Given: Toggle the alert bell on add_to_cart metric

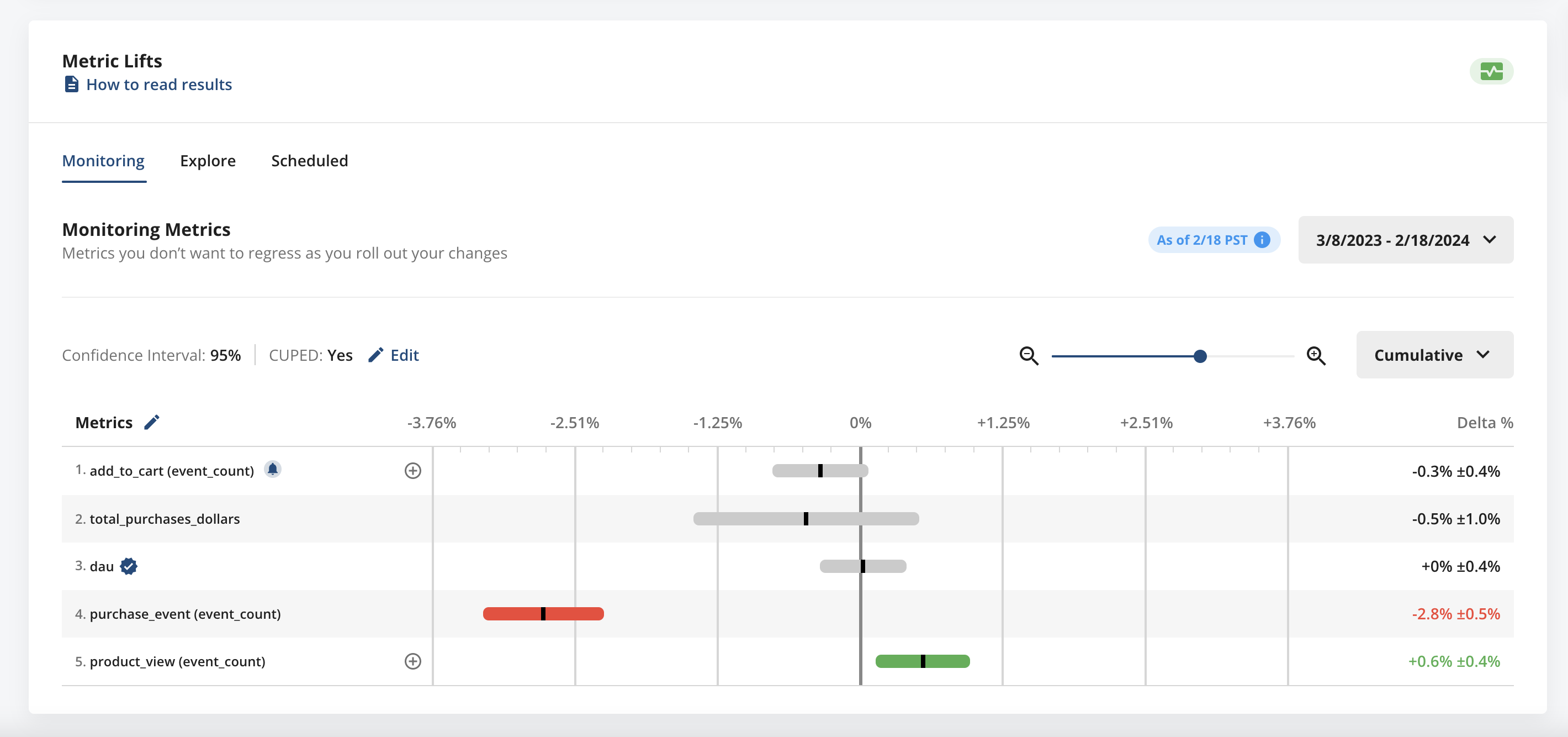Looking at the screenshot, I should (x=273, y=470).
